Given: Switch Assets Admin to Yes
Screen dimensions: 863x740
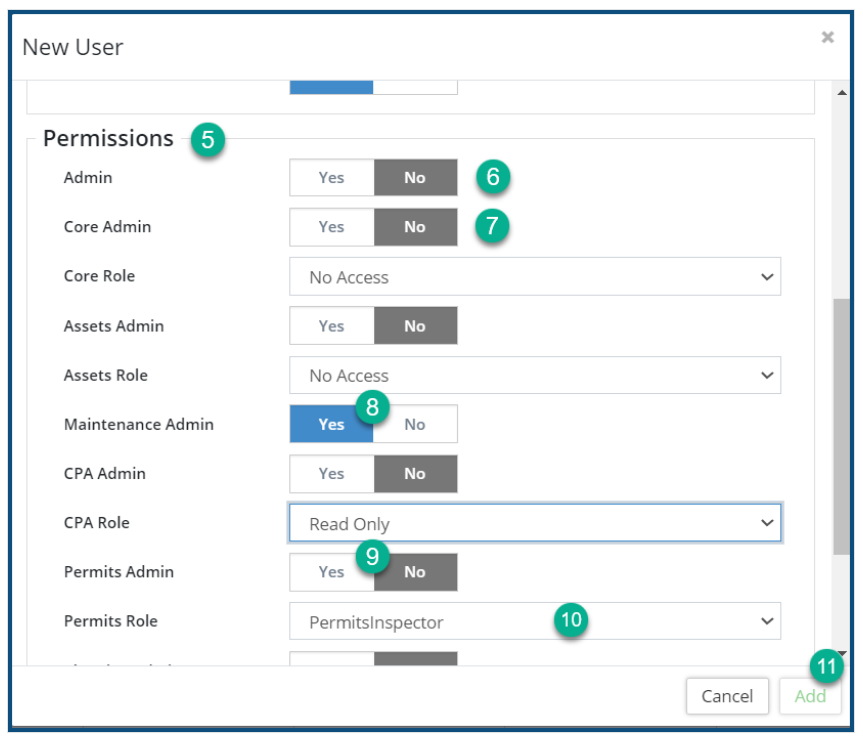Looking at the screenshot, I should click(x=331, y=326).
